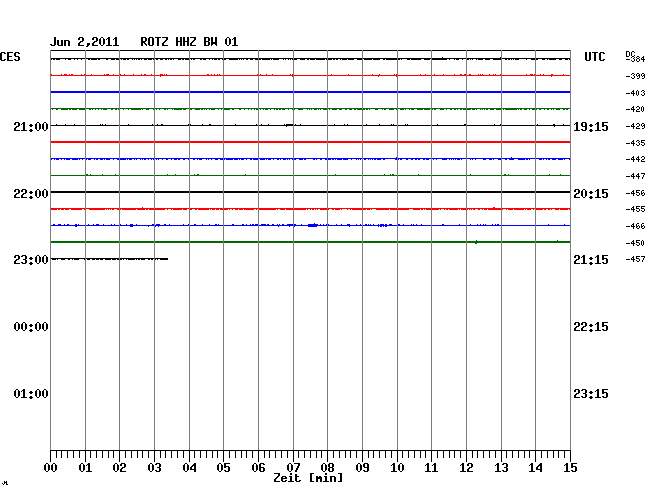Click station label 'ROTZ HHZ BW 01'
This screenshot has width=650, height=494.
189,42
